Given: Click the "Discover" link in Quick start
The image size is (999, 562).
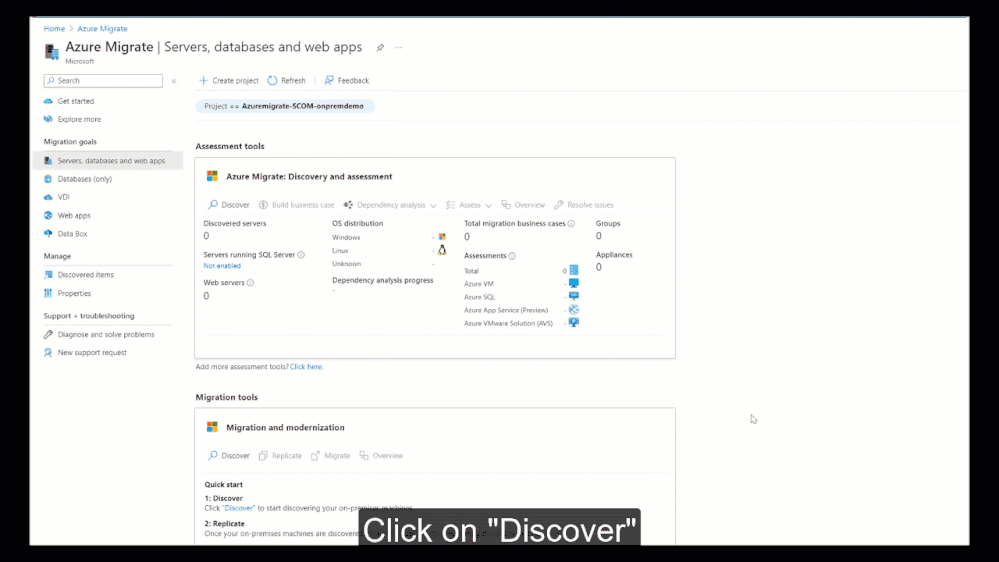Looking at the screenshot, I should tap(239, 508).
